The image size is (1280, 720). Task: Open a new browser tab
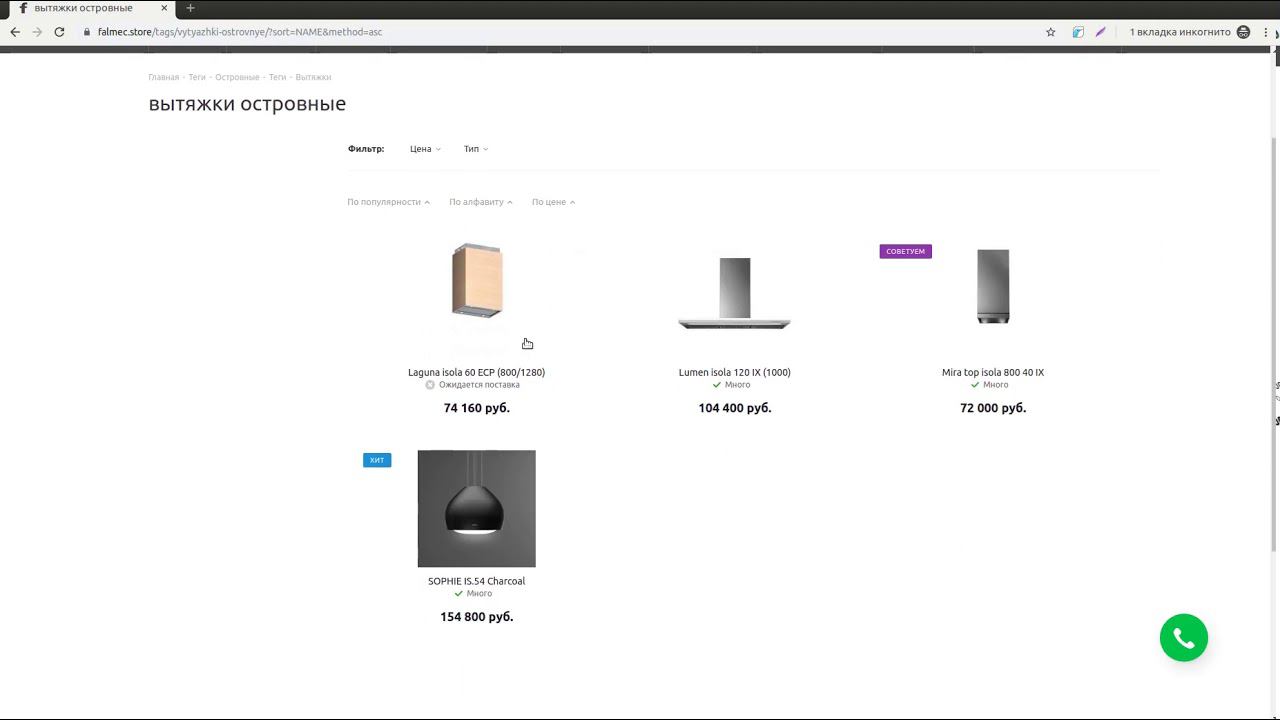click(190, 8)
